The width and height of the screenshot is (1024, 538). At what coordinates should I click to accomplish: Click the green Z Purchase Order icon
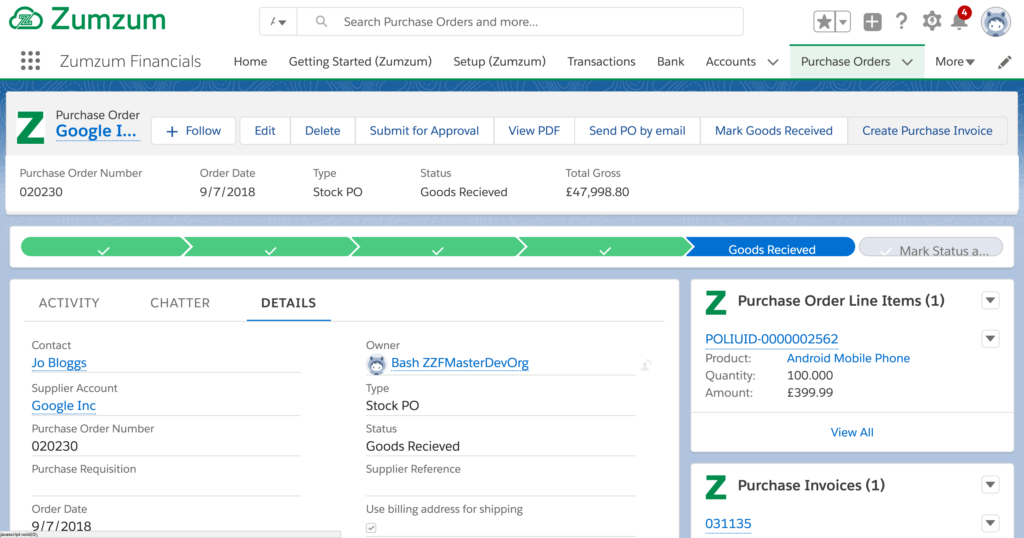coord(30,127)
